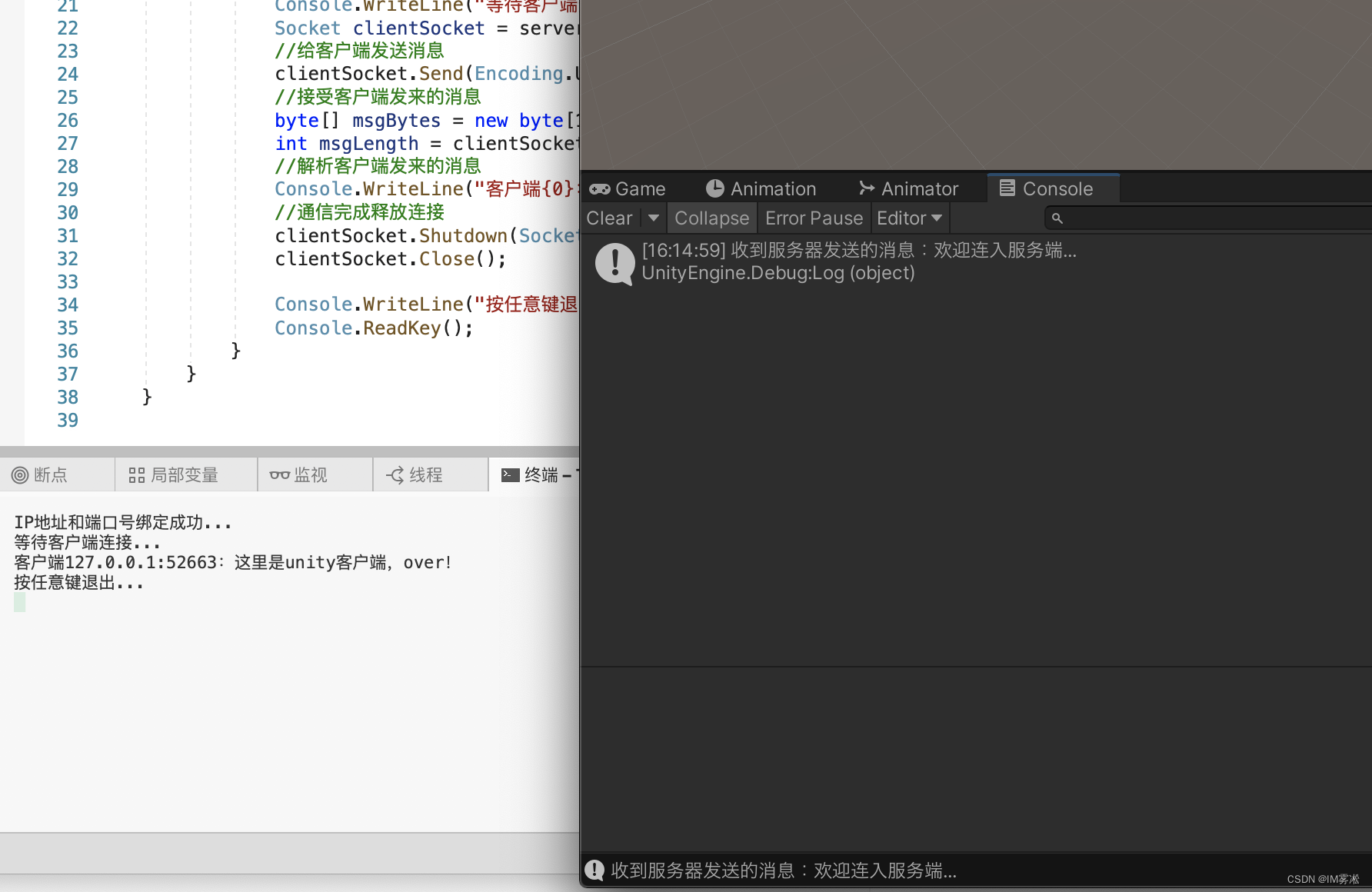Image resolution: width=1372 pixels, height=892 pixels.
Task: Click the watch glasses icon
Action: [x=280, y=475]
